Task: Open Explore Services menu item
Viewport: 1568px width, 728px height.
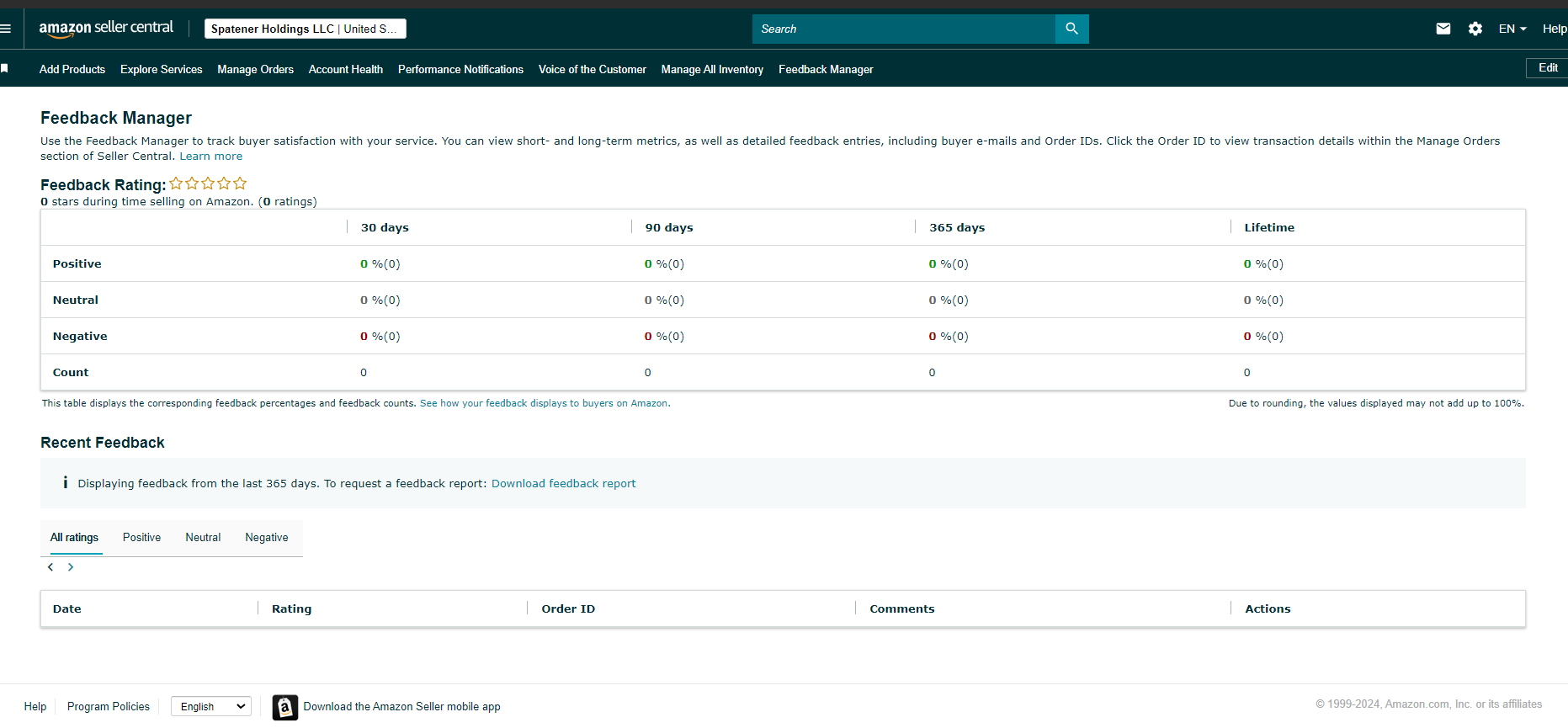Action: (162, 69)
